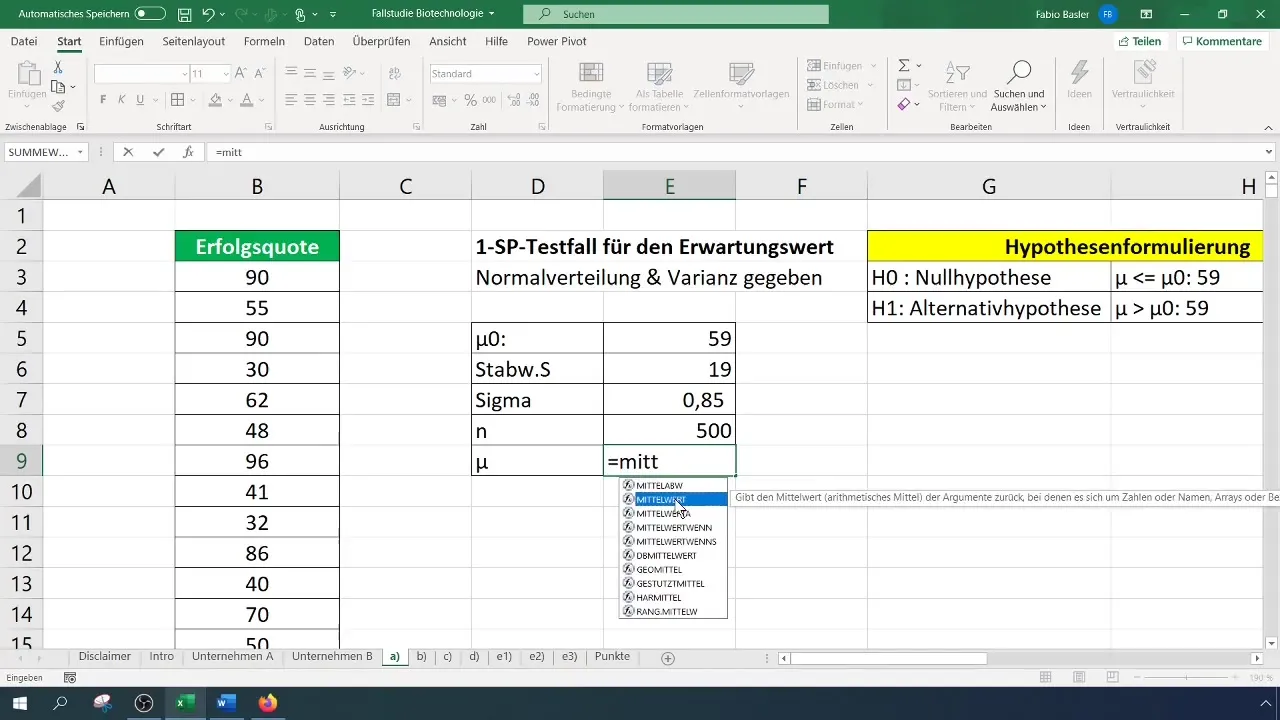Click the Undo arrow icon
The image size is (1280, 720).
pyautogui.click(x=209, y=14)
